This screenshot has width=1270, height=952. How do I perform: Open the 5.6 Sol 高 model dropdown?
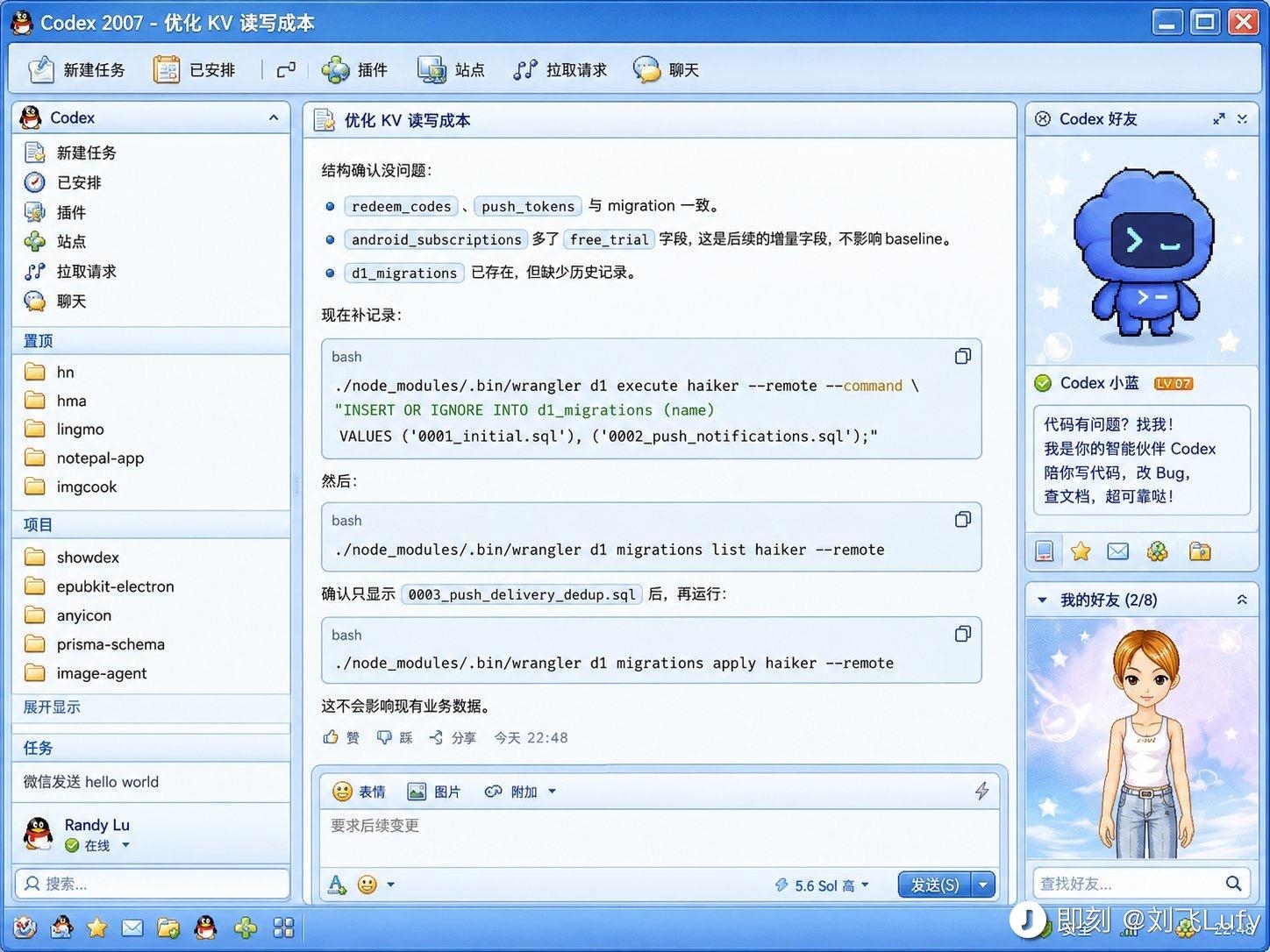click(x=822, y=885)
